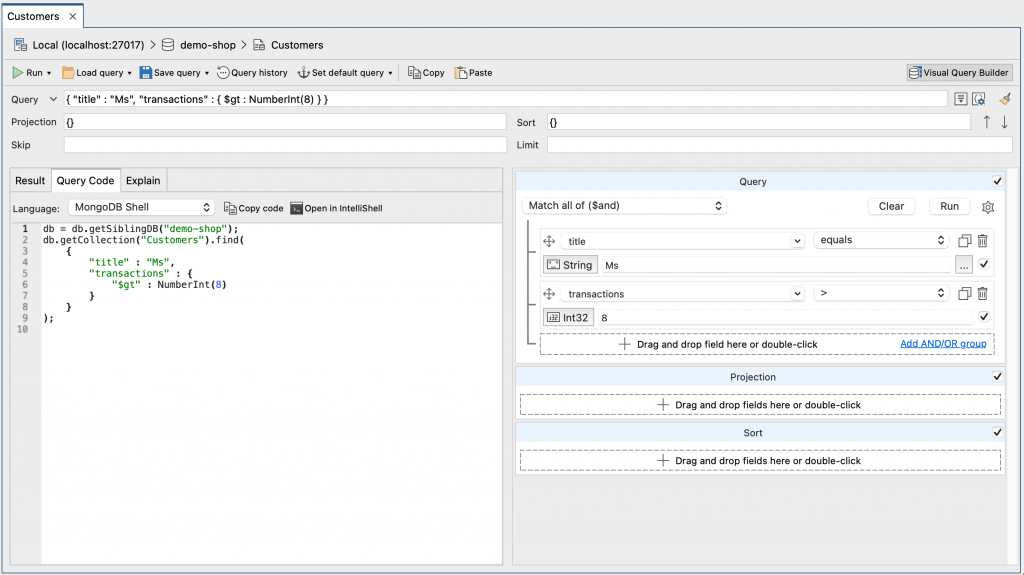
Task: Open the Language MongoDB Shell dropdown
Action: click(141, 208)
